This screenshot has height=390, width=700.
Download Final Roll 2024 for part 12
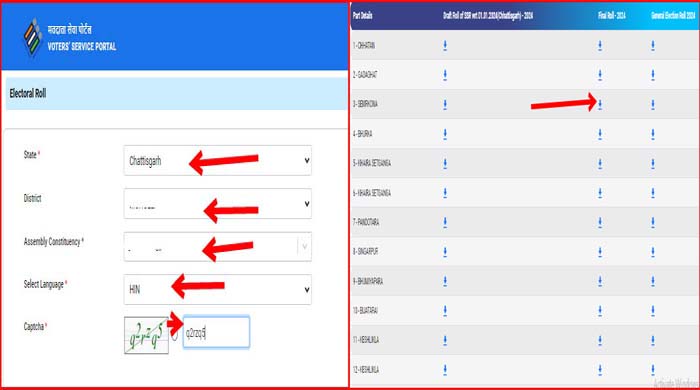[x=600, y=369]
